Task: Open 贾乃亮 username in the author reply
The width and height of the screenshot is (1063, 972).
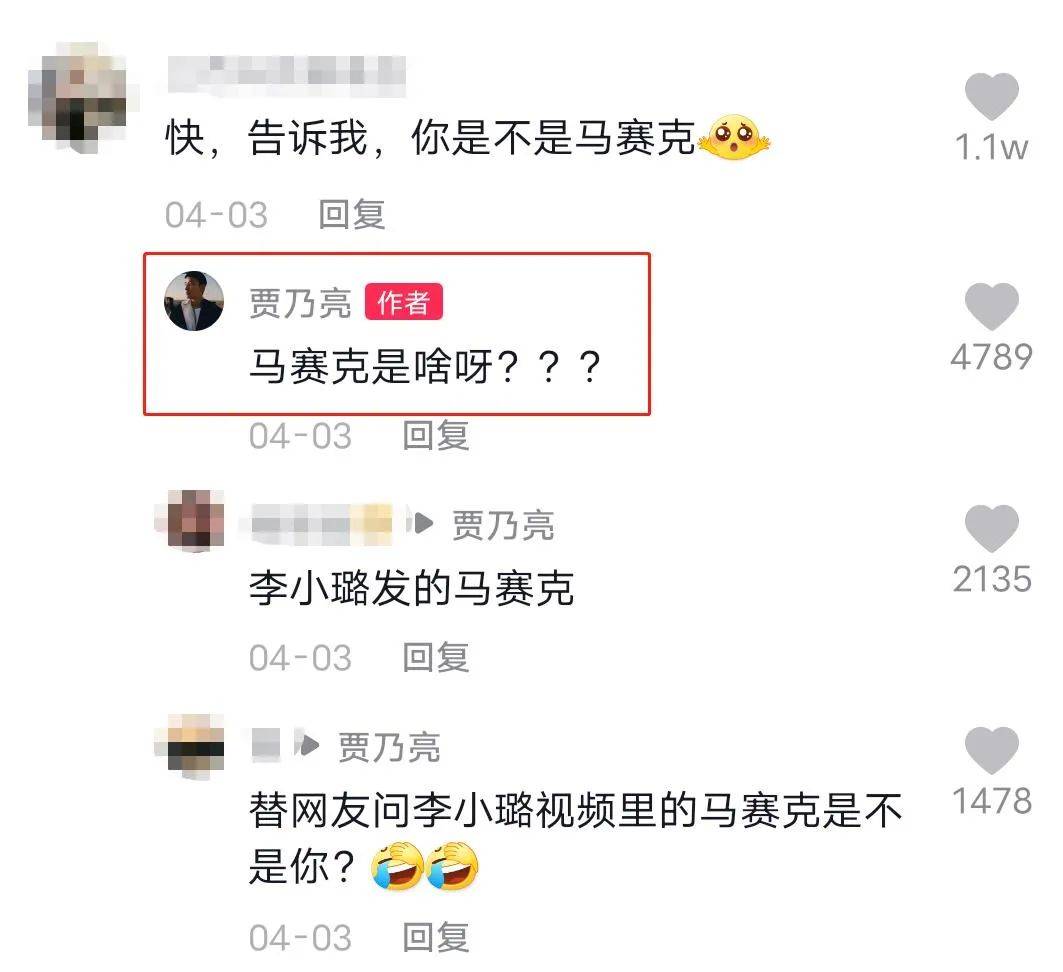Action: coord(300,302)
